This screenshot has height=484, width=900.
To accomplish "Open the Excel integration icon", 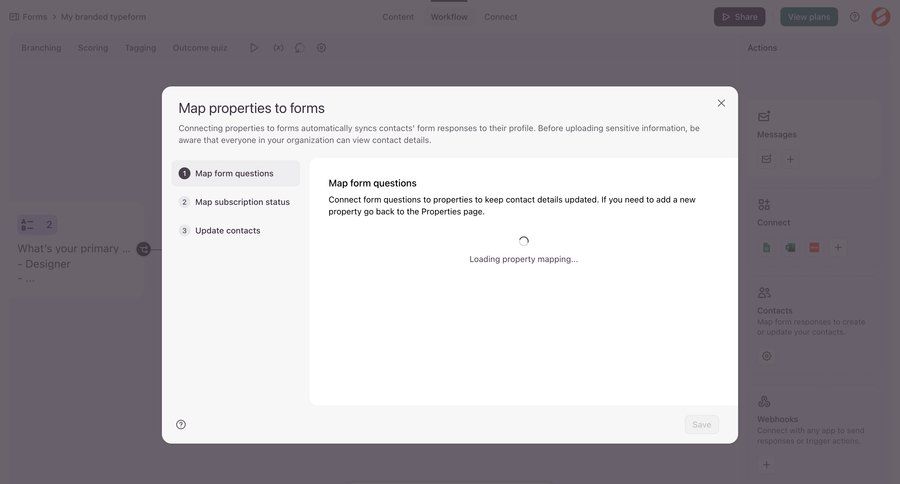I will (790, 248).
